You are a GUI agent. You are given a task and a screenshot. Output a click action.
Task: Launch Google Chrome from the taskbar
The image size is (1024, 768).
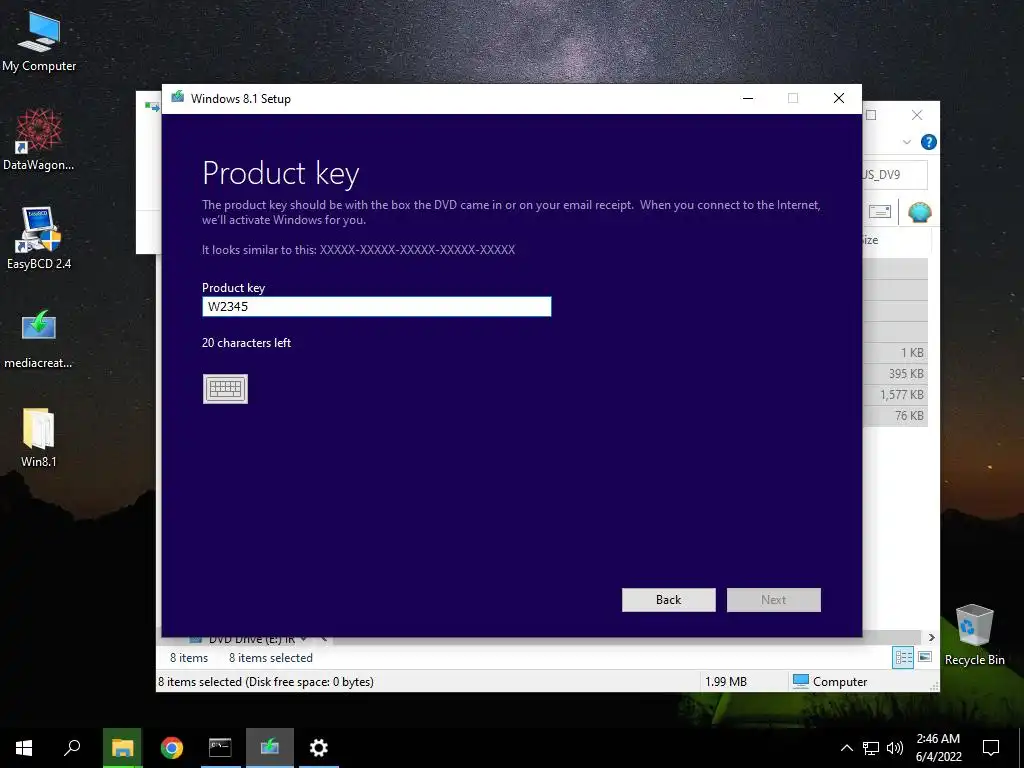click(172, 748)
